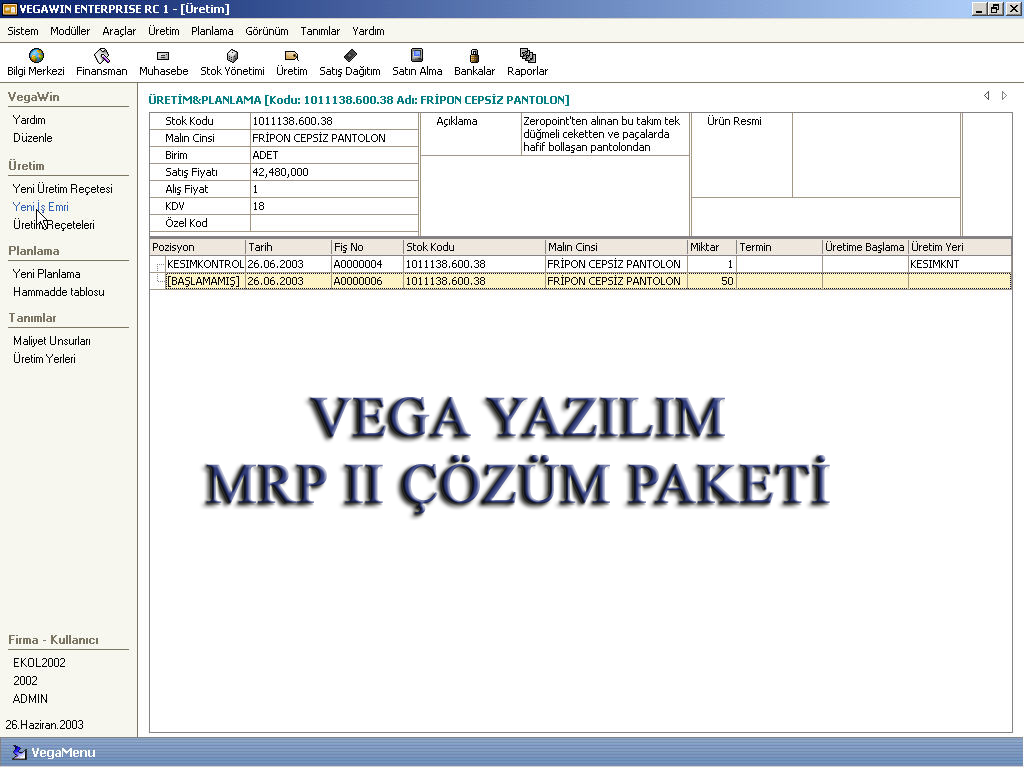Sort by the Tarih column header
Screen dimensions: 1024x768
click(289, 247)
